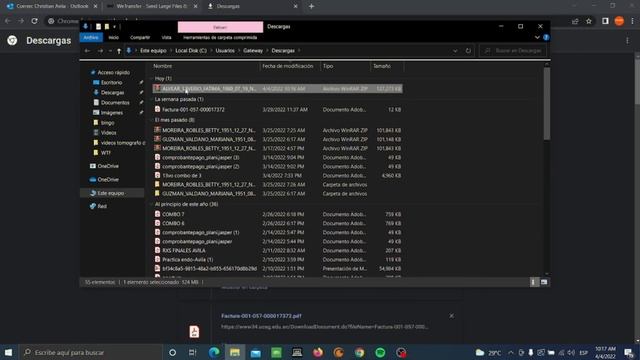The height and width of the screenshot is (360, 640).
Task: Open quick access toolbar dropdown arrow
Action: pyautogui.click(x=114, y=27)
